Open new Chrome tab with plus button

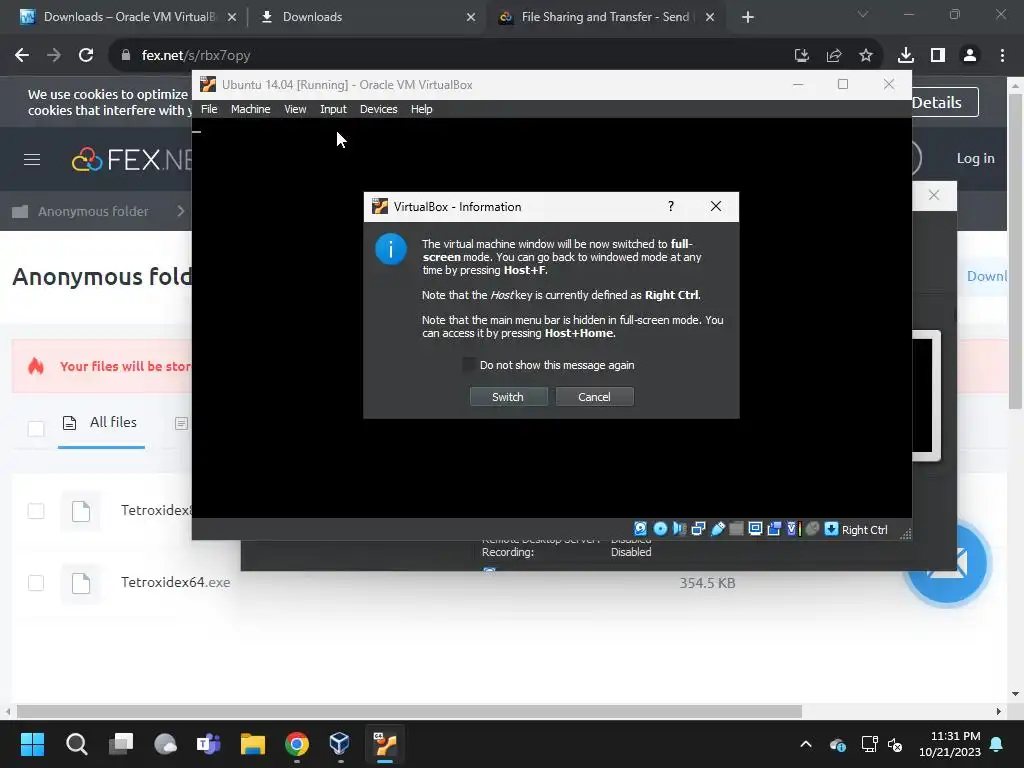point(748,17)
